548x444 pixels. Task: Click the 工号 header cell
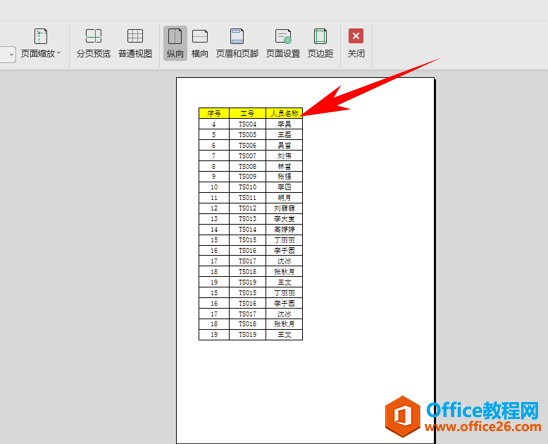[x=247, y=113]
